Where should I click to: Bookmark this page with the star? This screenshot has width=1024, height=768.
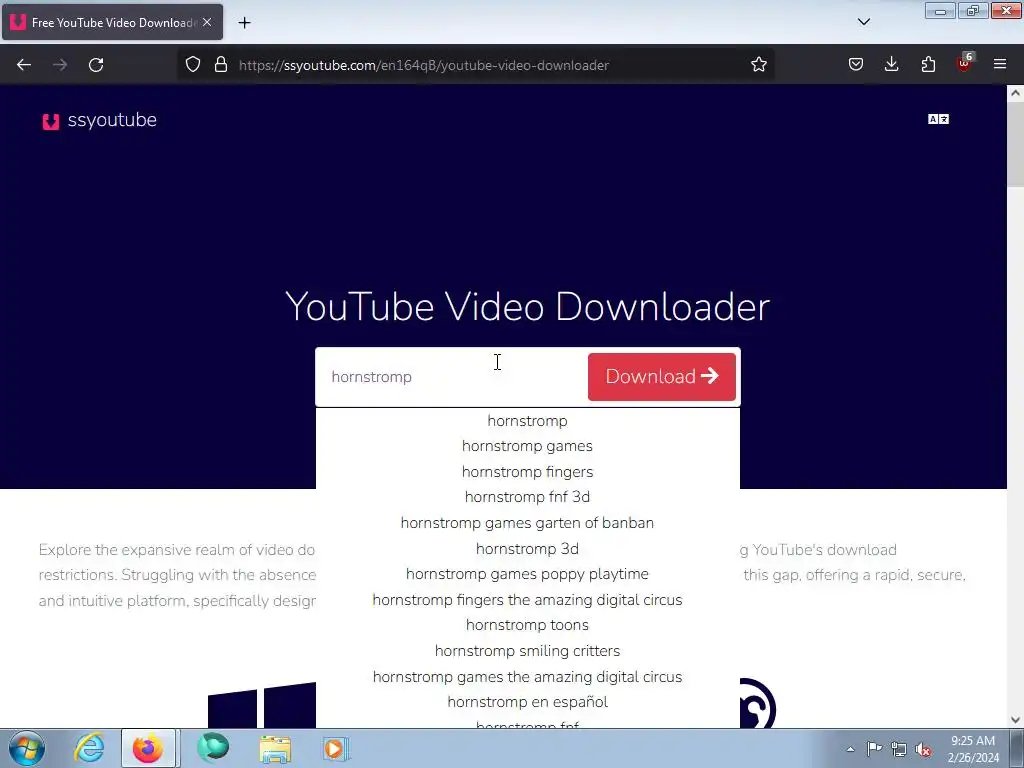tap(758, 65)
